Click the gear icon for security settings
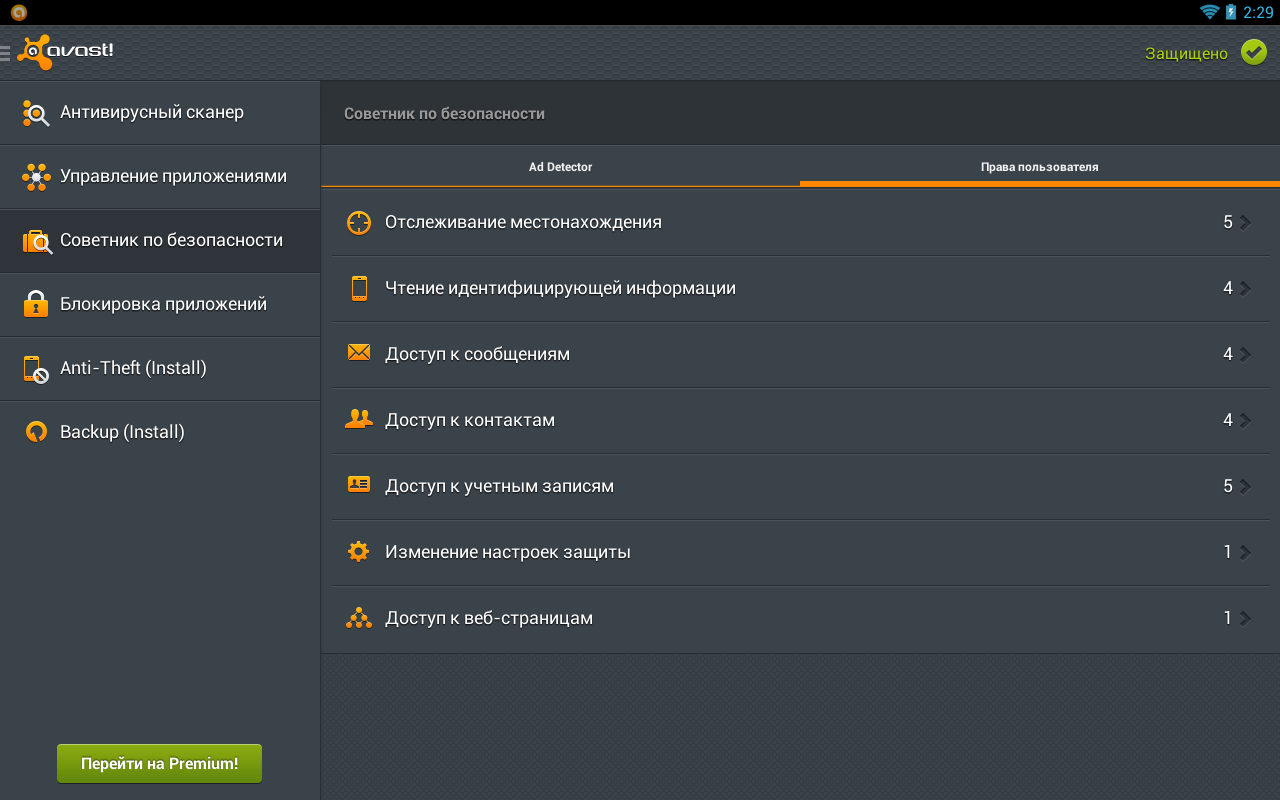 pyautogui.click(x=358, y=551)
